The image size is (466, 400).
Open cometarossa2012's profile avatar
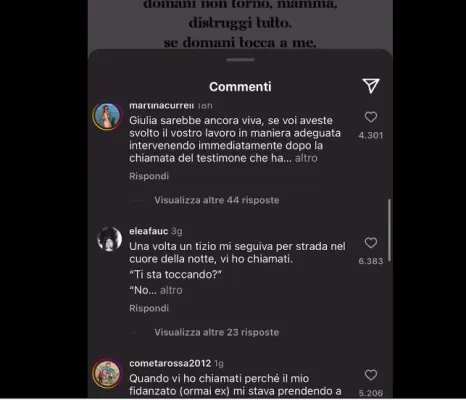coord(107,374)
